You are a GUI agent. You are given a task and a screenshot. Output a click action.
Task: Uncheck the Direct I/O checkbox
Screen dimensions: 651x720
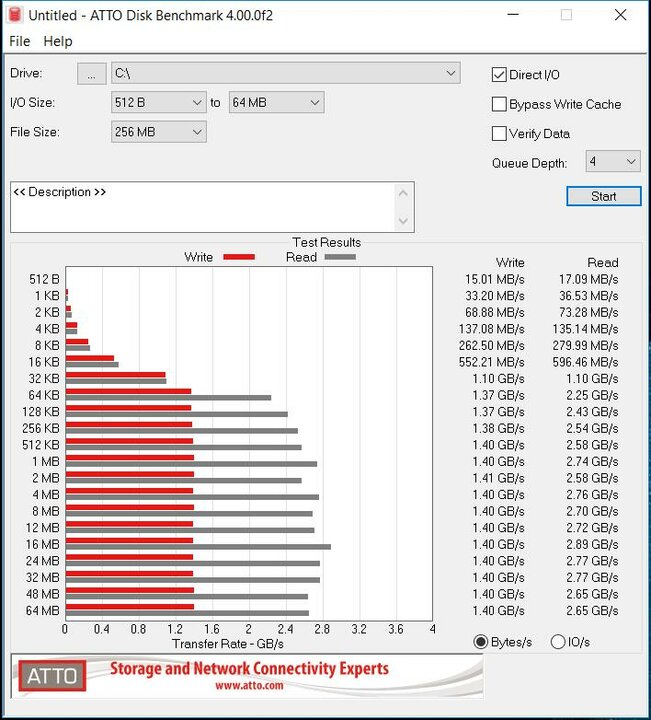click(499, 74)
